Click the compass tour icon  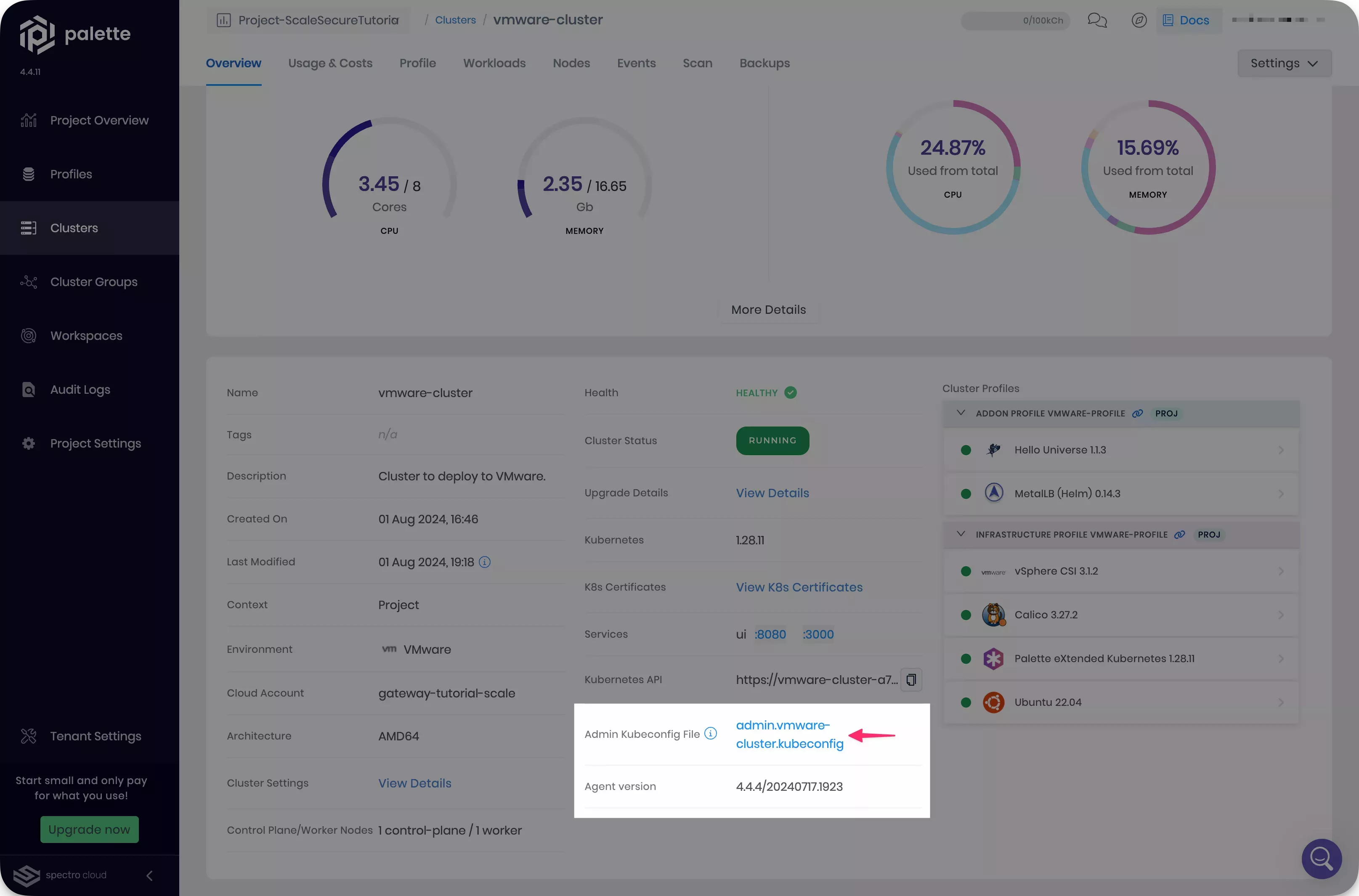tap(1139, 21)
